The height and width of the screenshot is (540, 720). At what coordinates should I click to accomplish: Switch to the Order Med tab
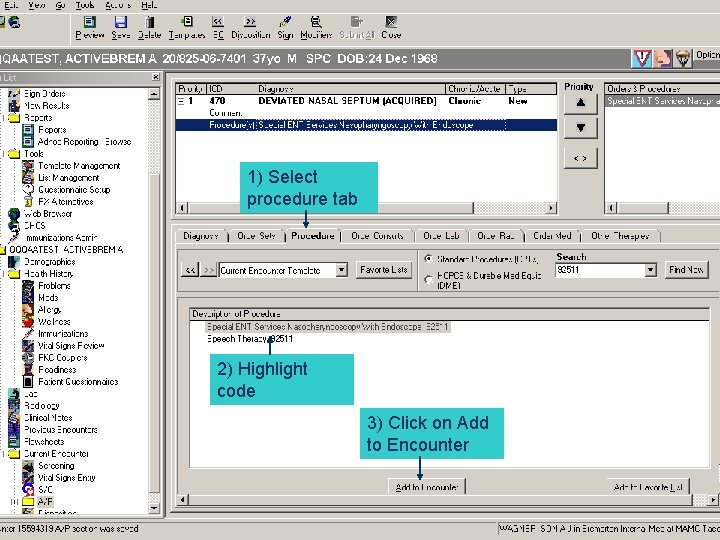pos(552,236)
